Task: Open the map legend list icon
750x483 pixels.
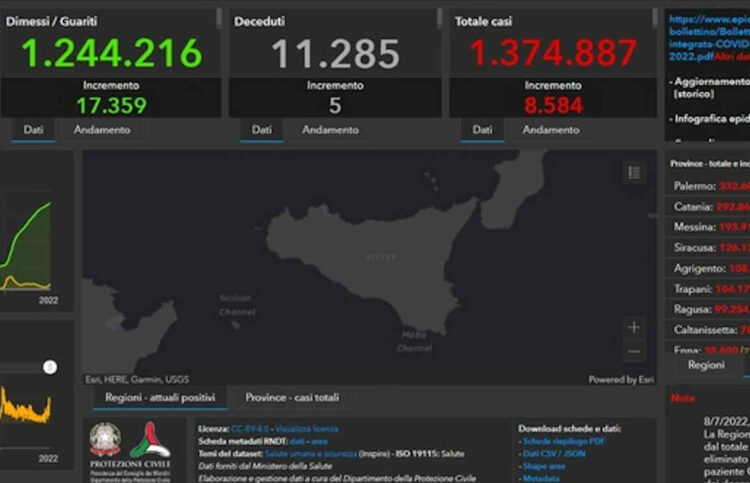Action: click(x=634, y=173)
